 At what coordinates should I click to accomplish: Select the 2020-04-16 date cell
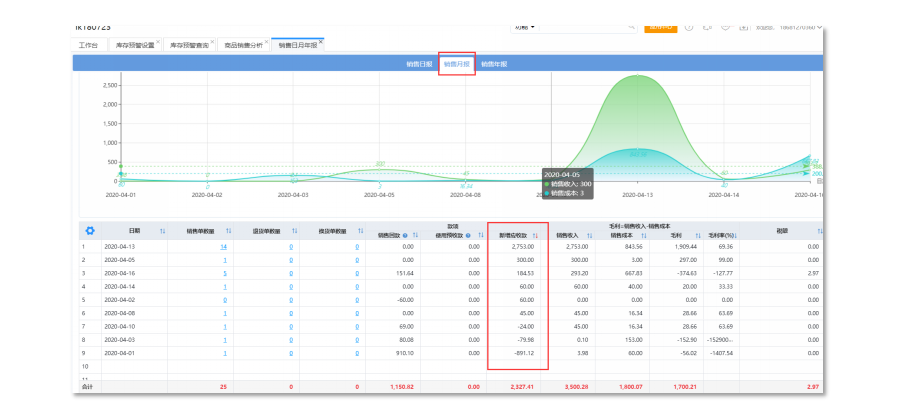119,272
